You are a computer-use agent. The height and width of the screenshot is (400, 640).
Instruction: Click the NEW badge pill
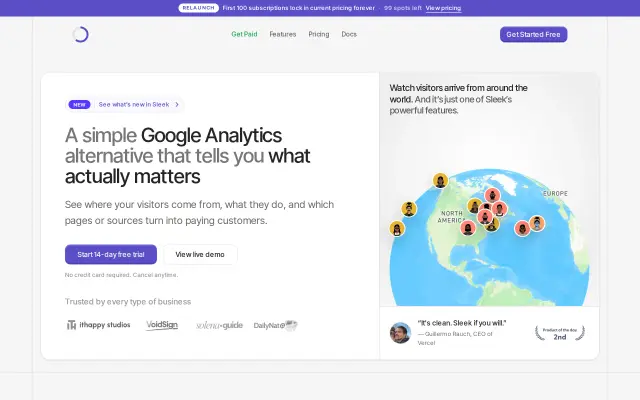click(x=79, y=104)
